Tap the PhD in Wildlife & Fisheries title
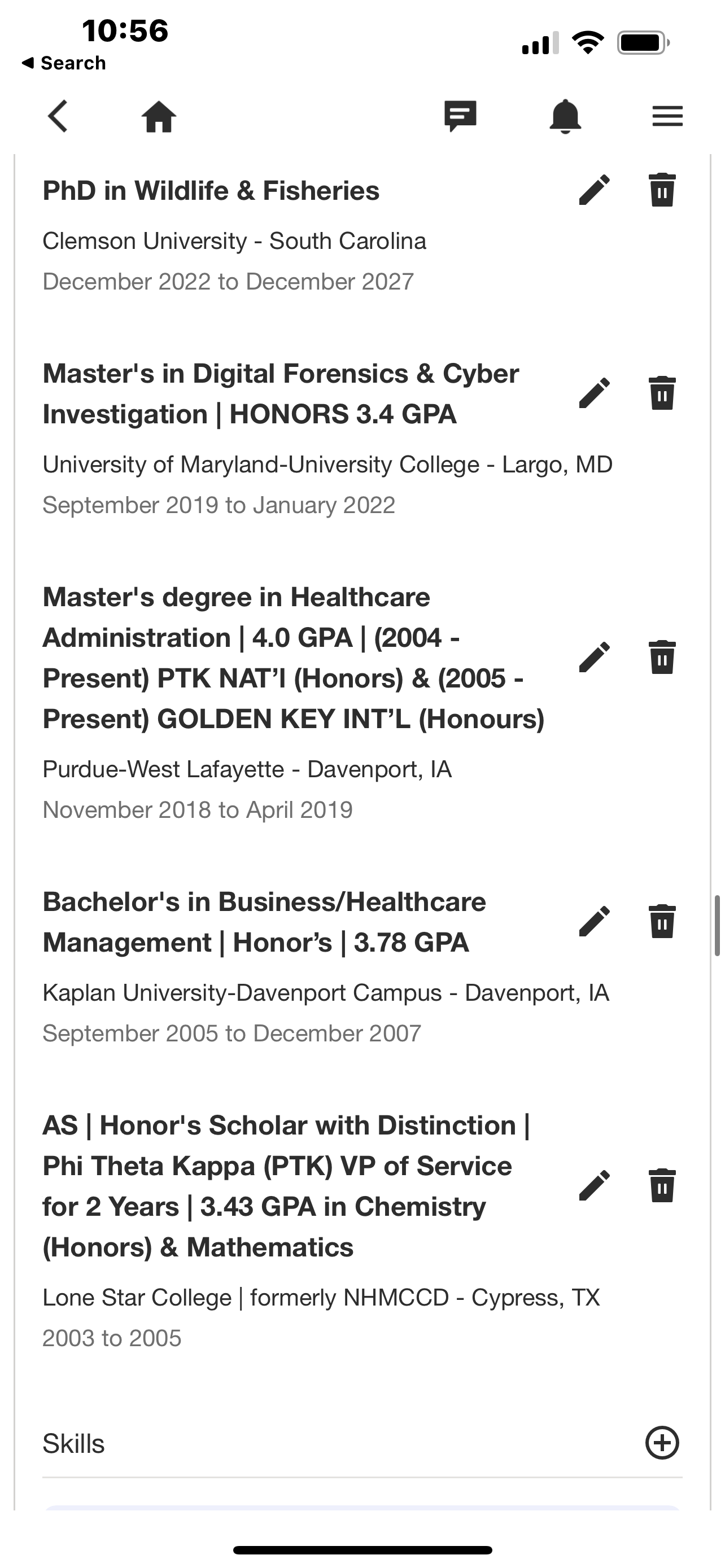Image resolution: width=725 pixels, height=1568 pixels. coord(211,191)
